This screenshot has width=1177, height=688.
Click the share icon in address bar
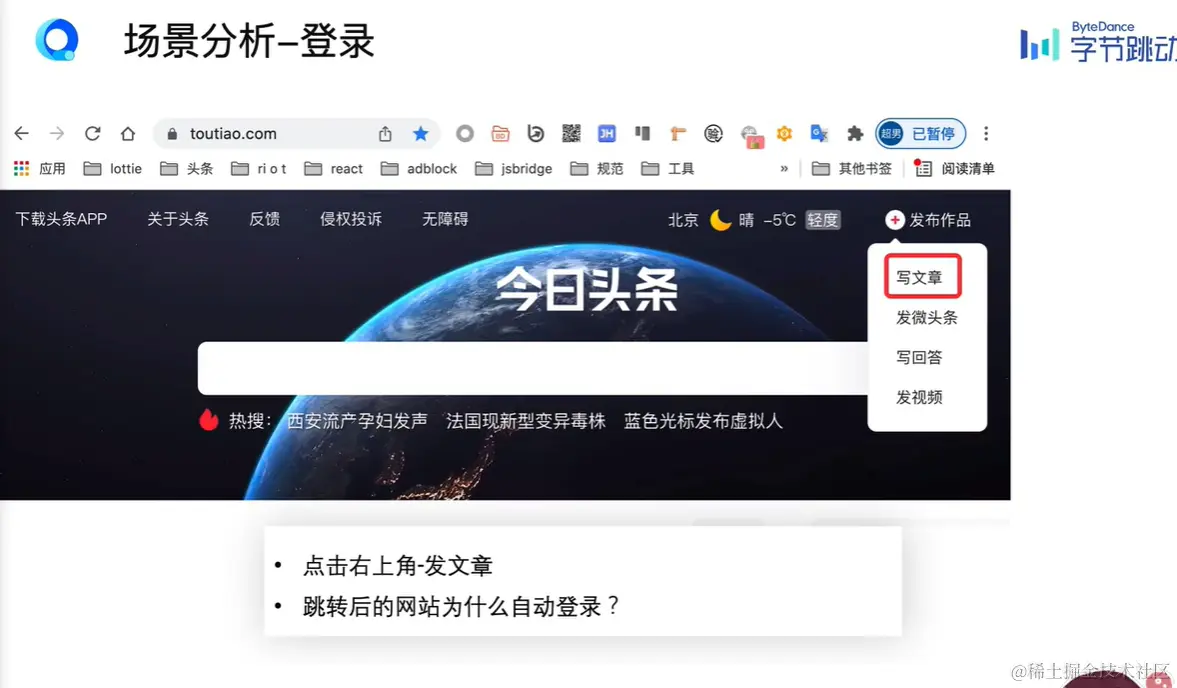385,134
